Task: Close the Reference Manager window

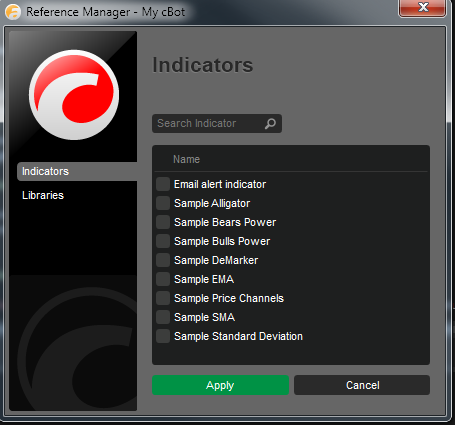Action: (x=423, y=7)
